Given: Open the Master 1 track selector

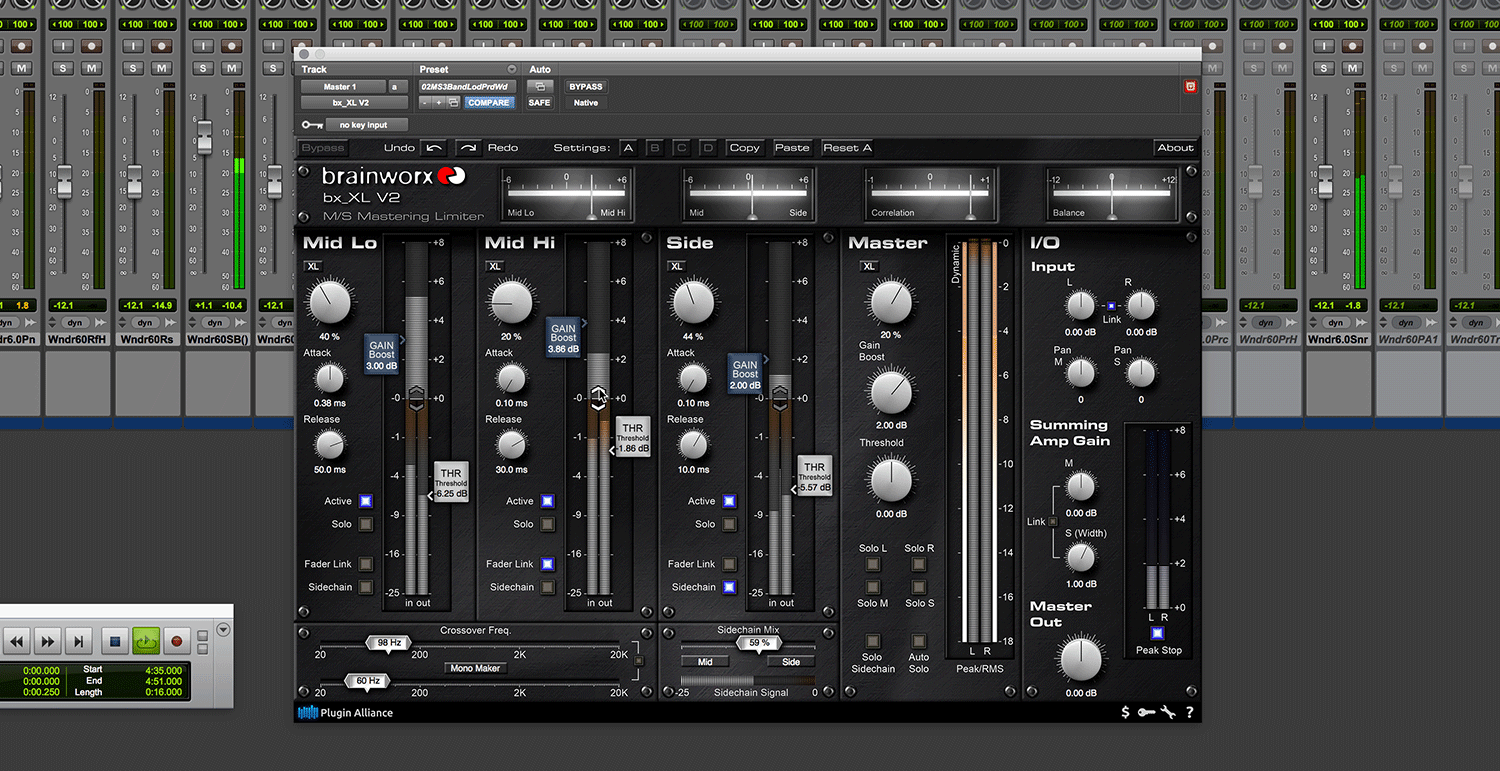Looking at the screenshot, I should click(343, 87).
